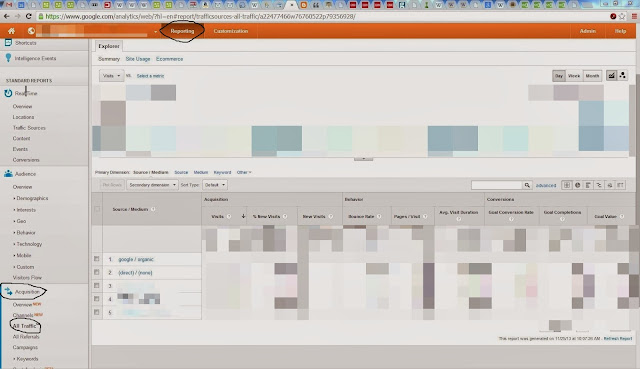Open the Secondary dimension dropdown
The image size is (640, 369).
(x=152, y=185)
